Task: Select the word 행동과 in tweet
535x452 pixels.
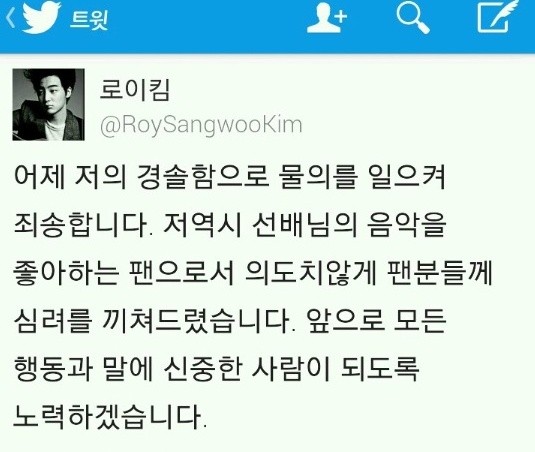Action: pos(53,369)
